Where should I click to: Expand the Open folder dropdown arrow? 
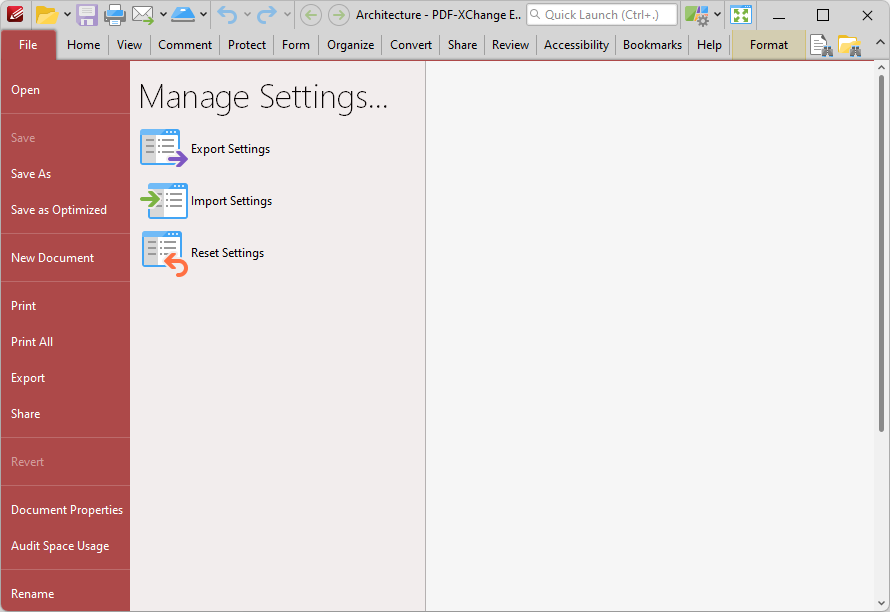click(x=67, y=15)
